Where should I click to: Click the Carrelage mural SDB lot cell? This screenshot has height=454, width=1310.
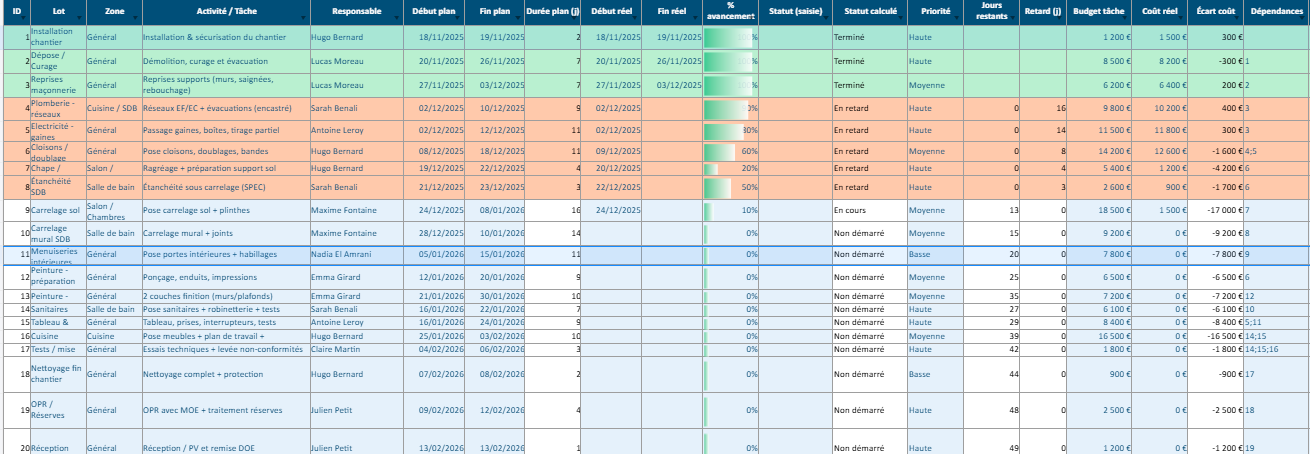(x=56, y=233)
